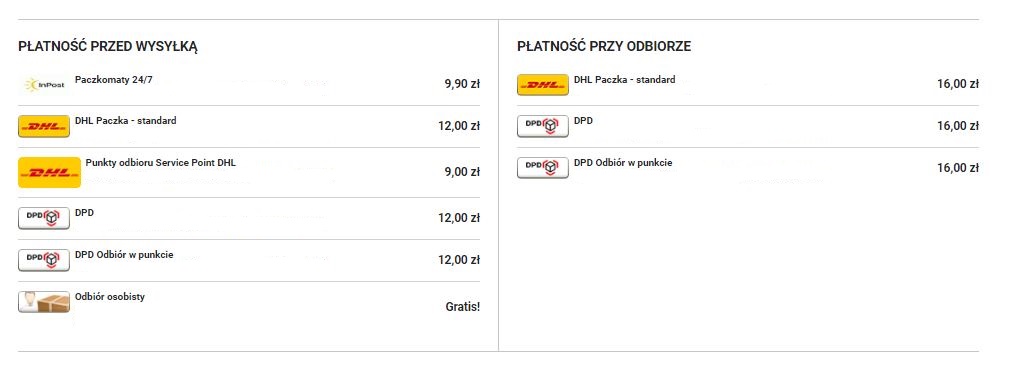The image size is (1013, 374).
Task: Click the DHL logo under Płatność przy odbiorze
Action: 543,85
